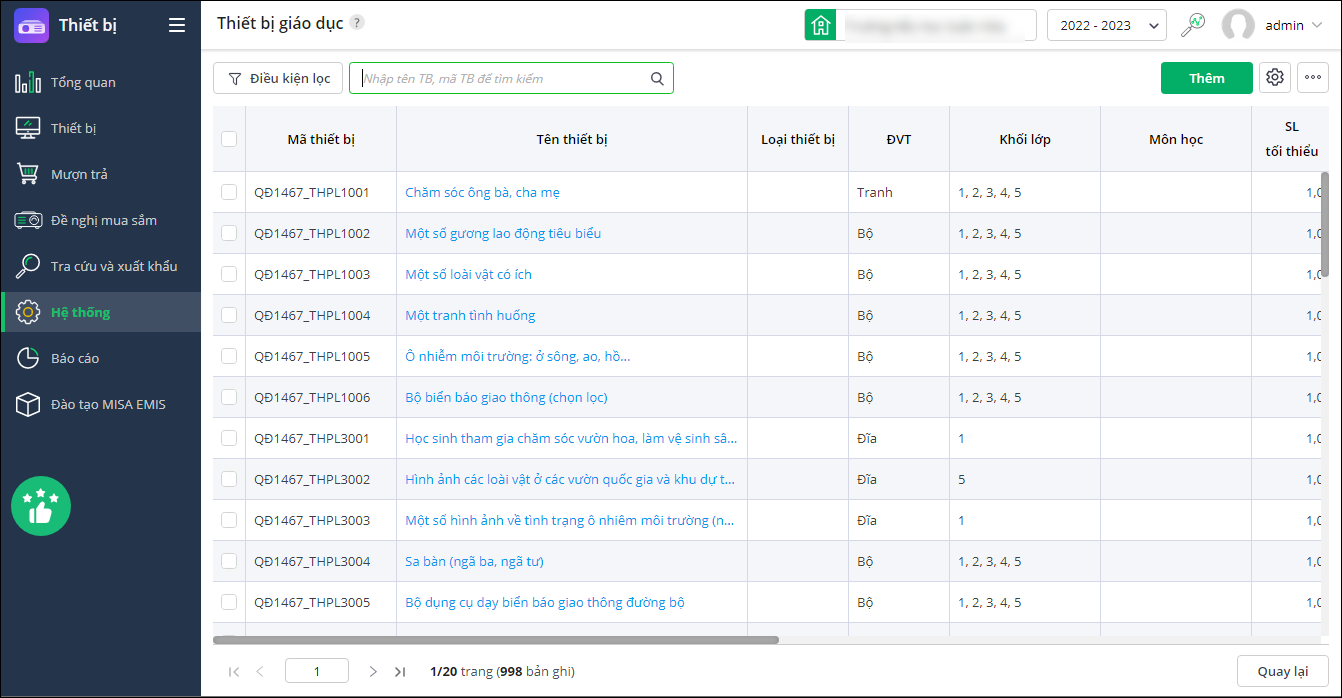
Task: Click the Đào tạo MISA EMIS cube icon
Action: pos(28,404)
